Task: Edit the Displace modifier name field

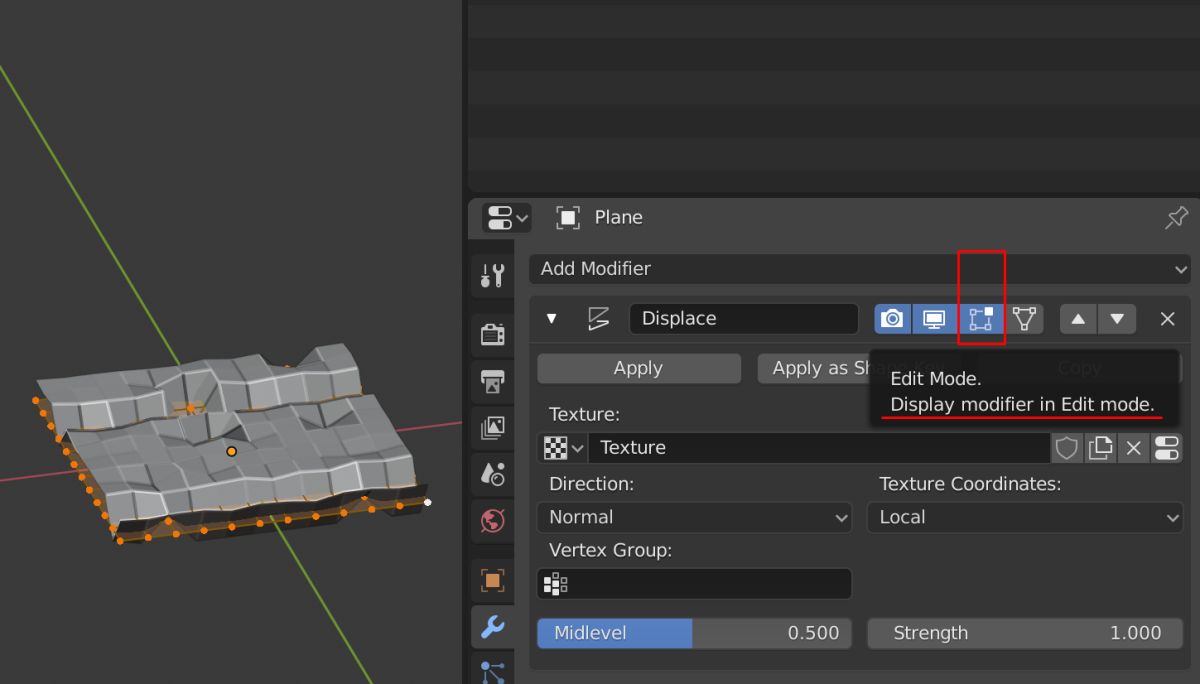Action: pos(744,319)
